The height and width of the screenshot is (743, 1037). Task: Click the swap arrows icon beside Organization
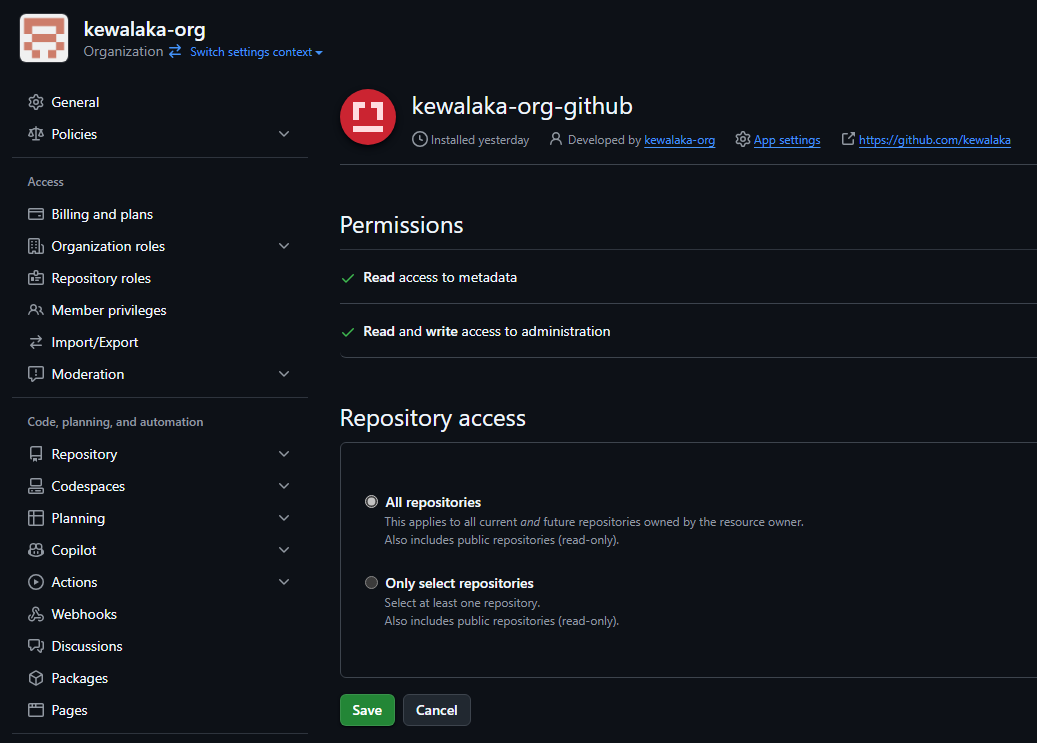(175, 51)
